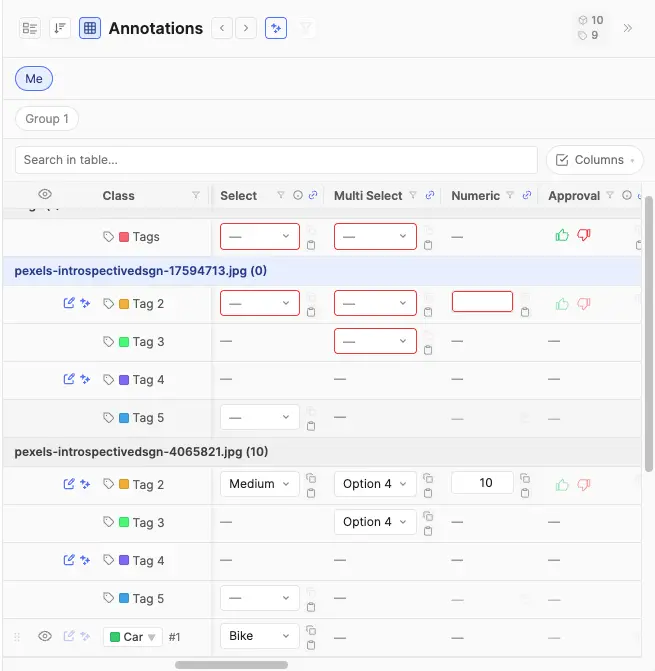Viewport: 655px width, 671px height.
Task: Edit Tag 4 in 4065821.jpg group
Action: tap(69, 560)
